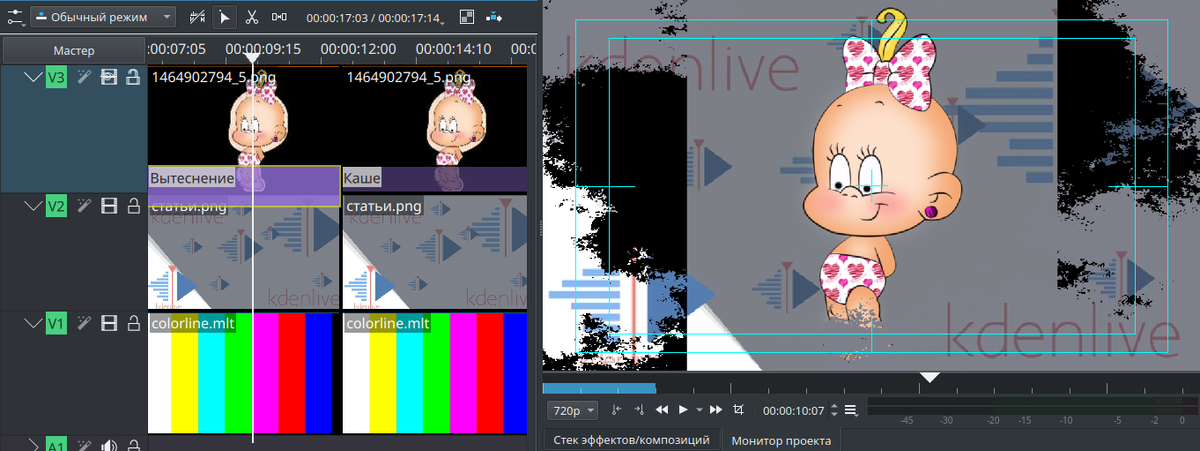This screenshot has height=451, width=1200.
Task: Select the spacer tool
Action: [x=279, y=17]
